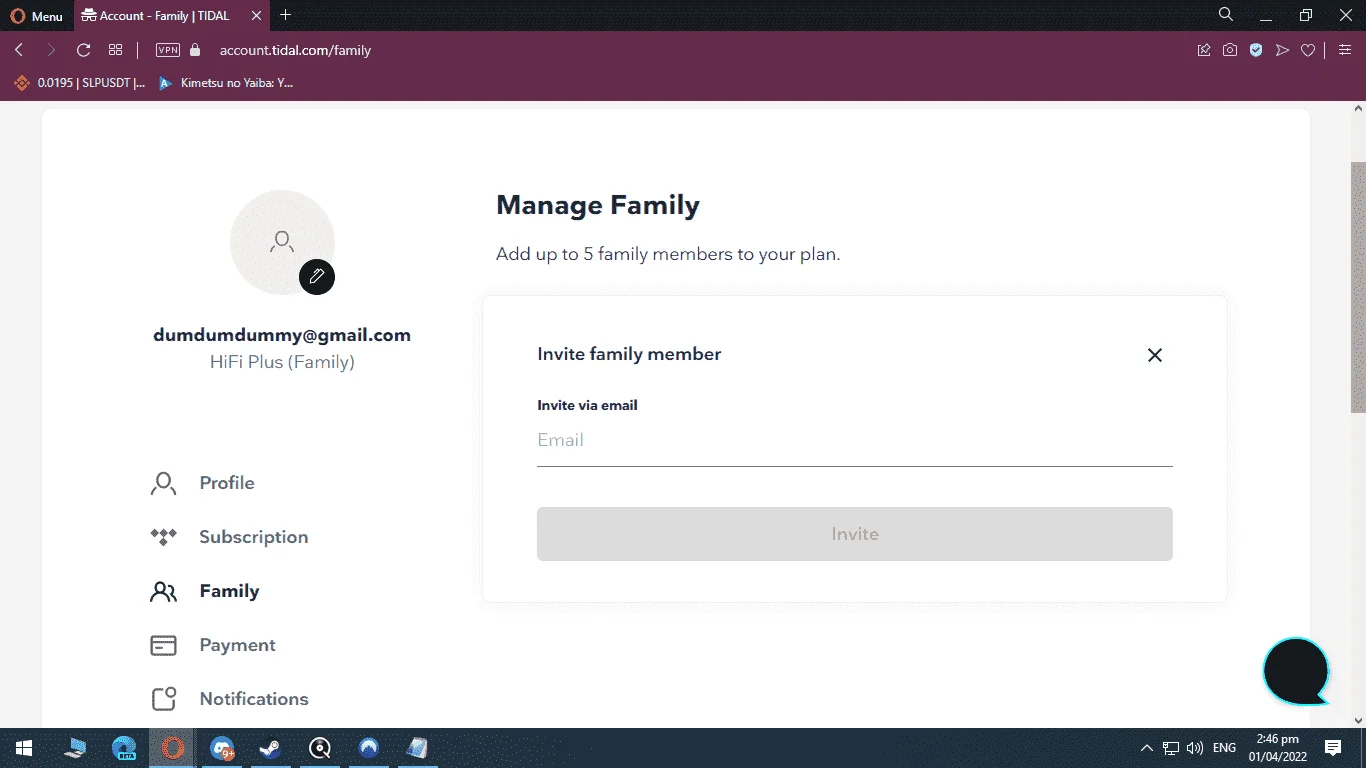Click the ENG language indicator
The width and height of the screenshot is (1366, 768).
[1224, 748]
